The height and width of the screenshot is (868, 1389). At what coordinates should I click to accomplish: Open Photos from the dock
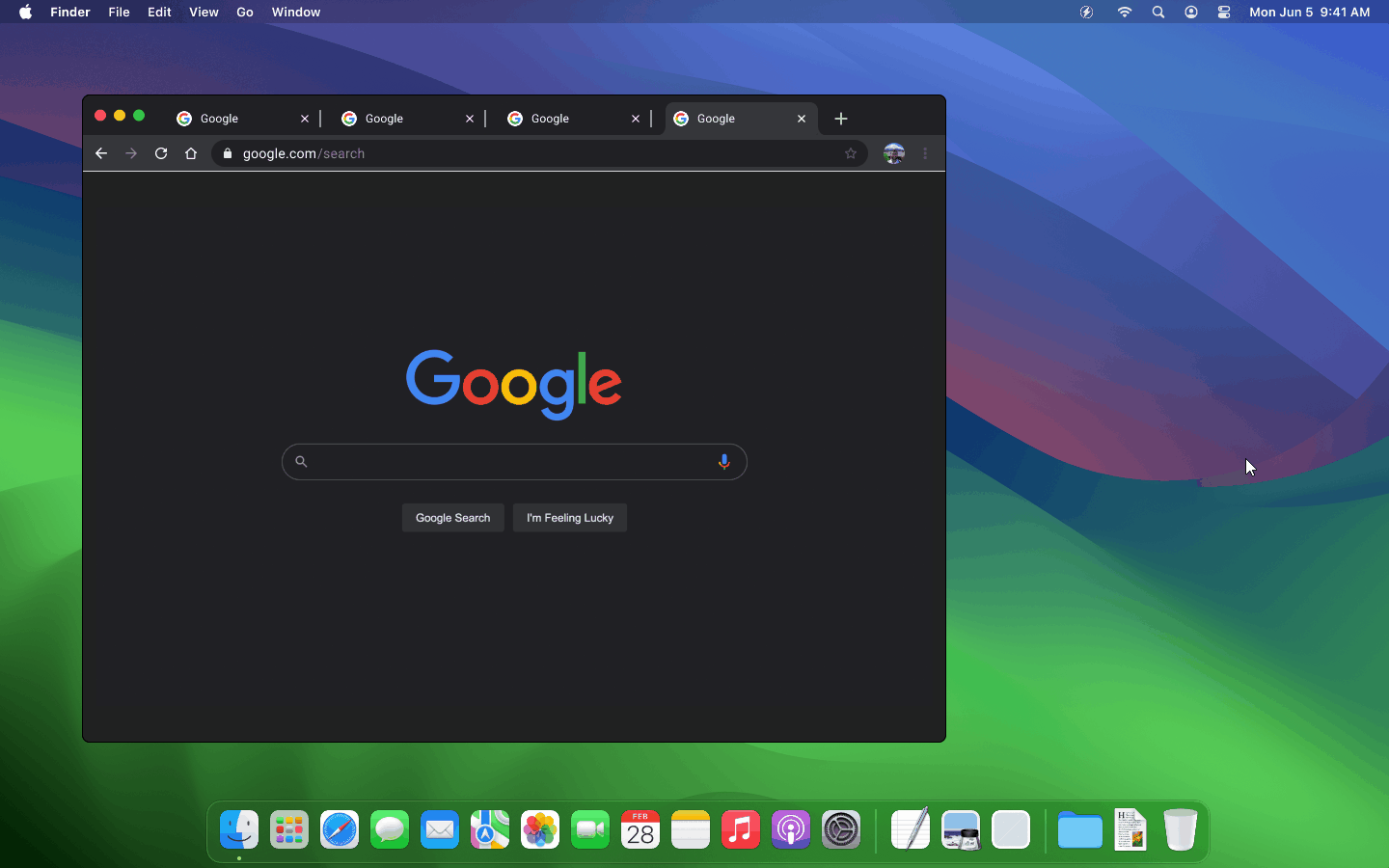540,829
